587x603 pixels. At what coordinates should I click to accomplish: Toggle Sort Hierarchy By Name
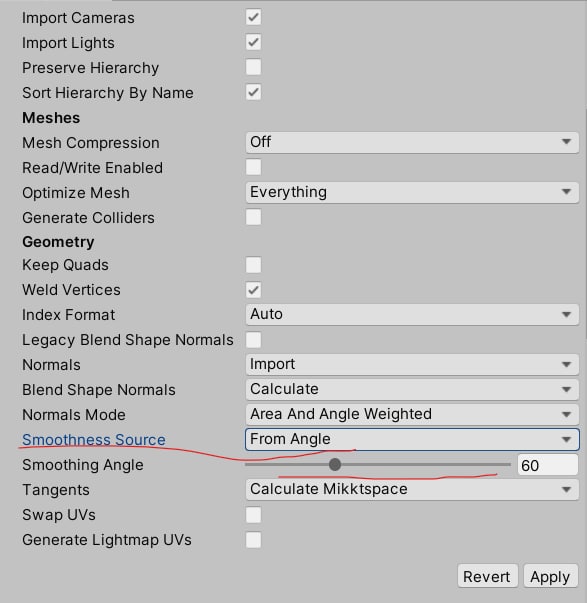pyautogui.click(x=253, y=92)
